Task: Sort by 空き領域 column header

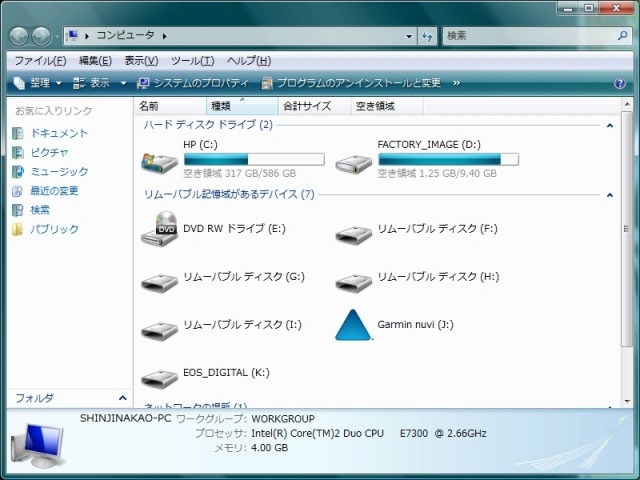Action: [387, 106]
